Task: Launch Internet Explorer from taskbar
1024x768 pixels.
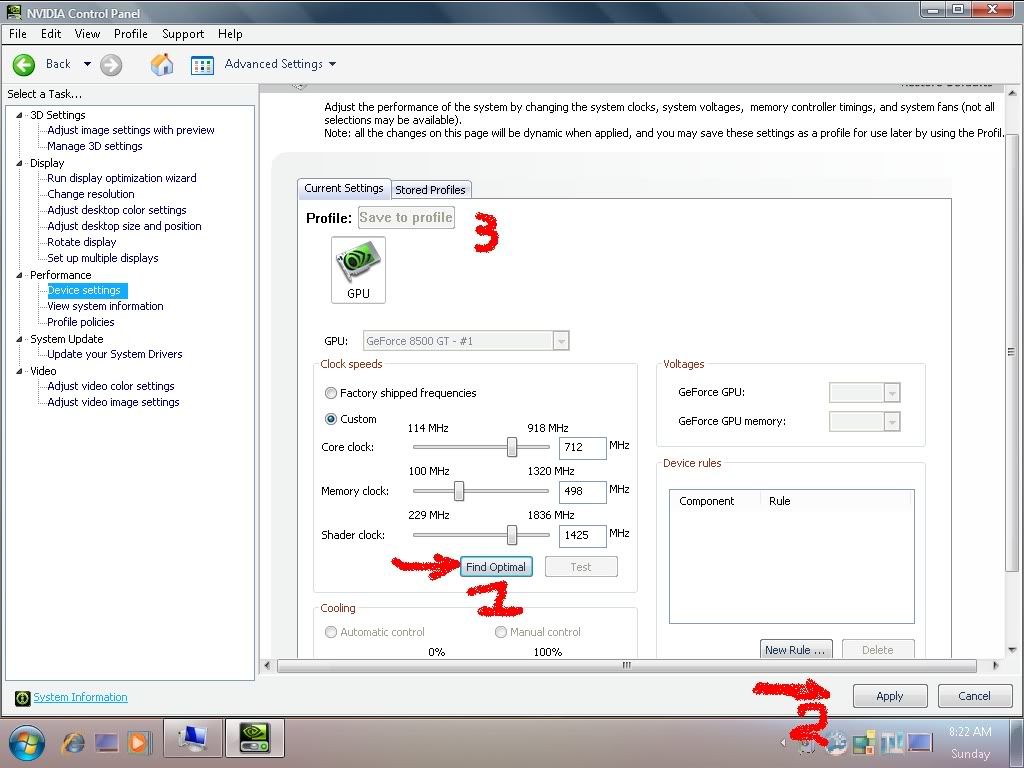Action: coord(73,743)
